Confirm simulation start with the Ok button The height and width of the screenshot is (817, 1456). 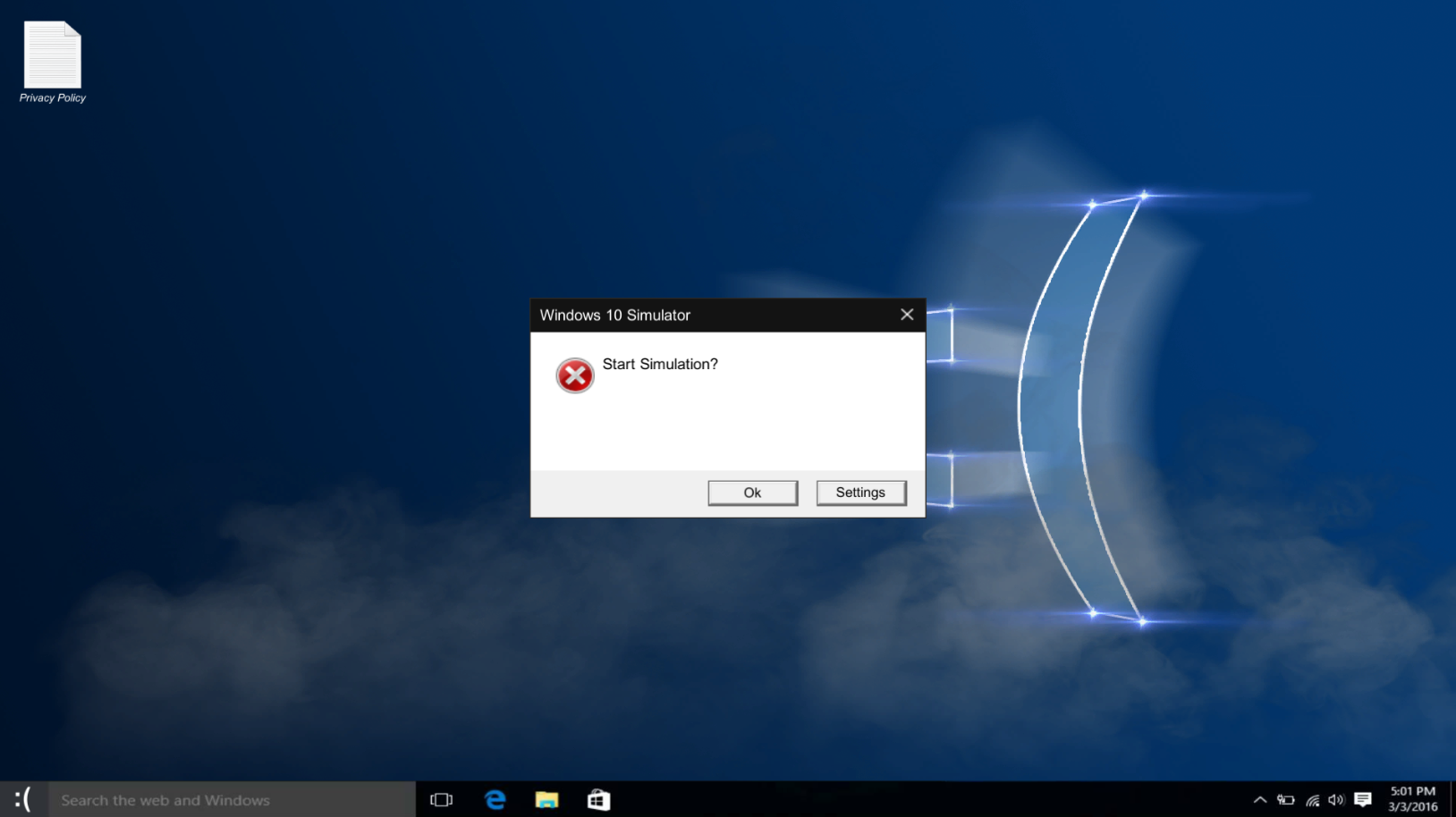click(752, 493)
